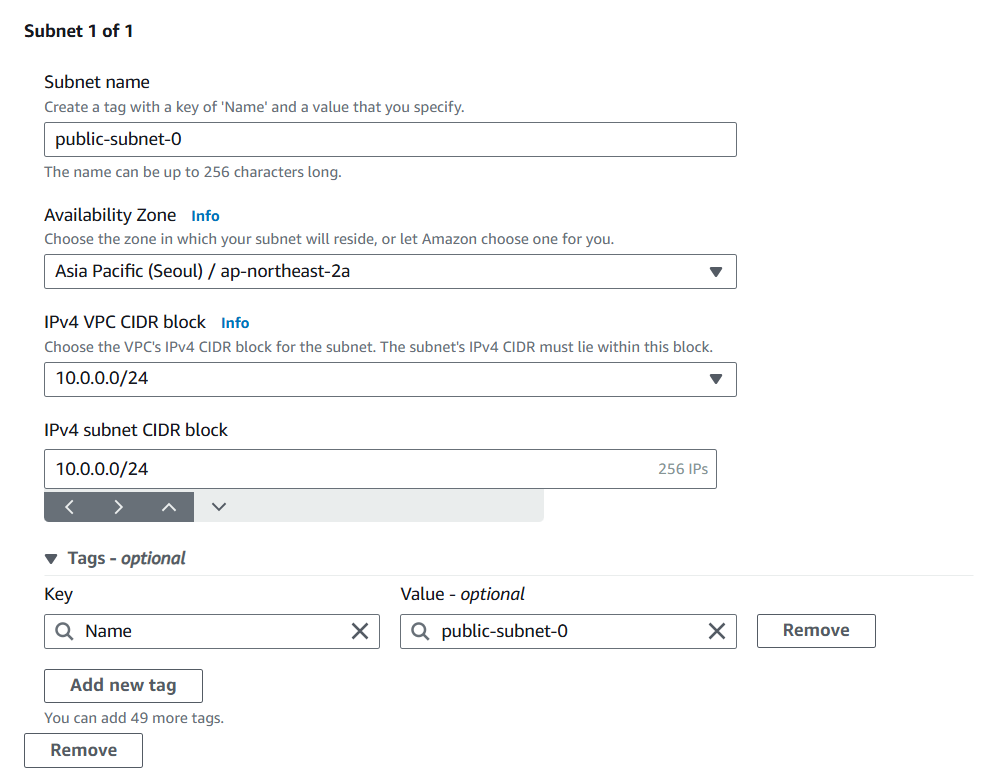Image resolution: width=999 pixels, height=773 pixels.
Task: Click the right arrow under subnet CIDR block
Action: click(x=119, y=506)
